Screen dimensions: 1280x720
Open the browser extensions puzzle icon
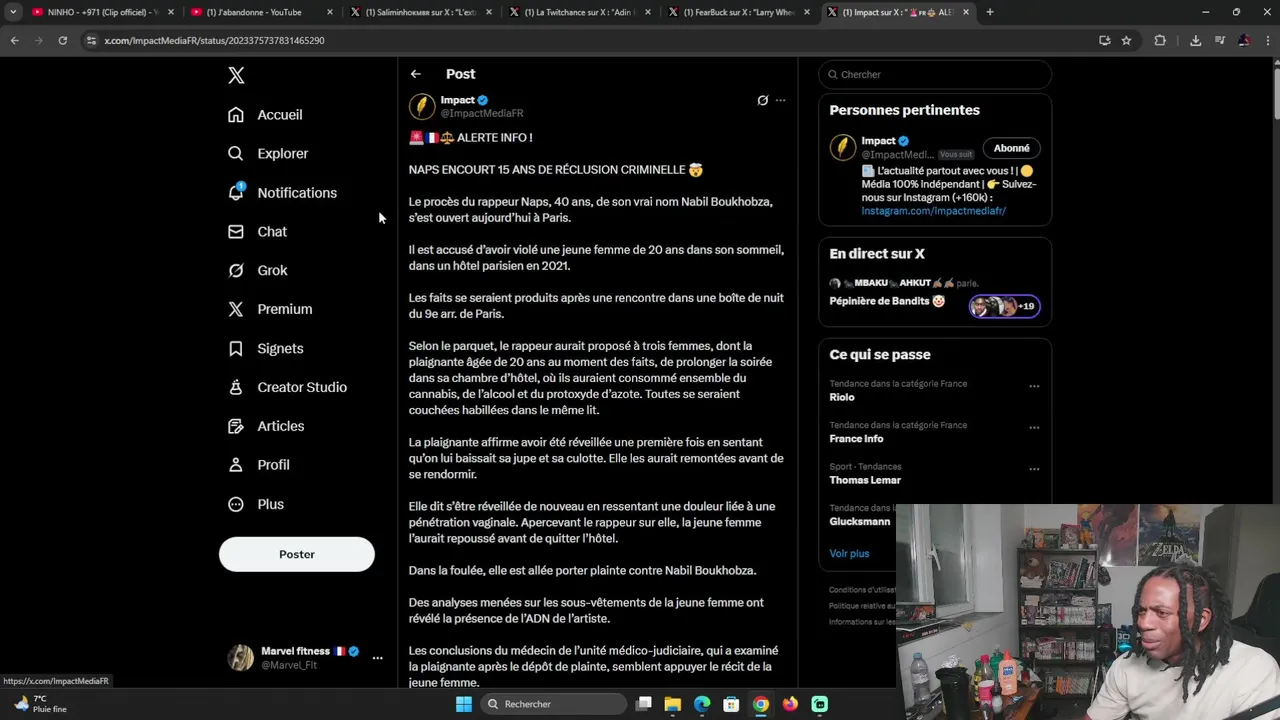pyautogui.click(x=1160, y=40)
